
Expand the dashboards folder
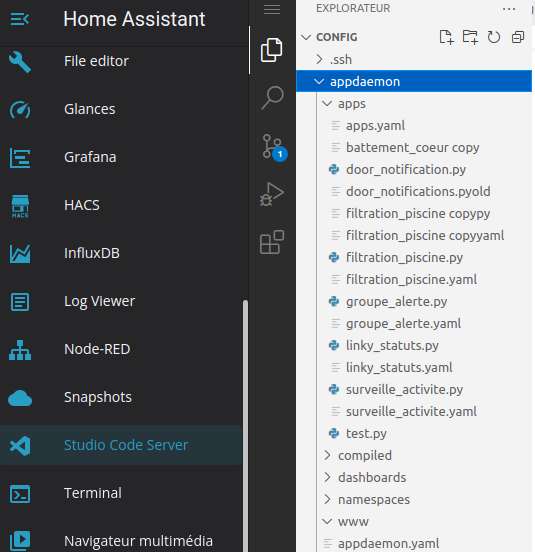pos(327,477)
